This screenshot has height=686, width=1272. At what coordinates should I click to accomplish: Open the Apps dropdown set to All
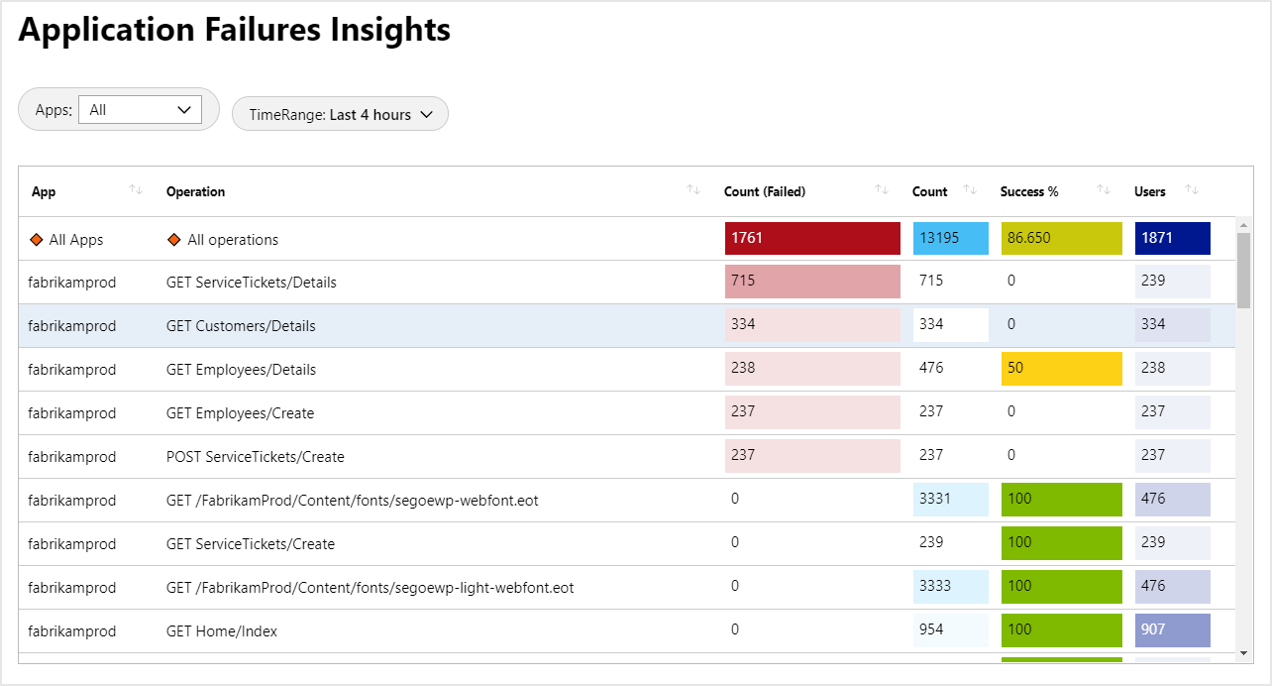[x=140, y=110]
